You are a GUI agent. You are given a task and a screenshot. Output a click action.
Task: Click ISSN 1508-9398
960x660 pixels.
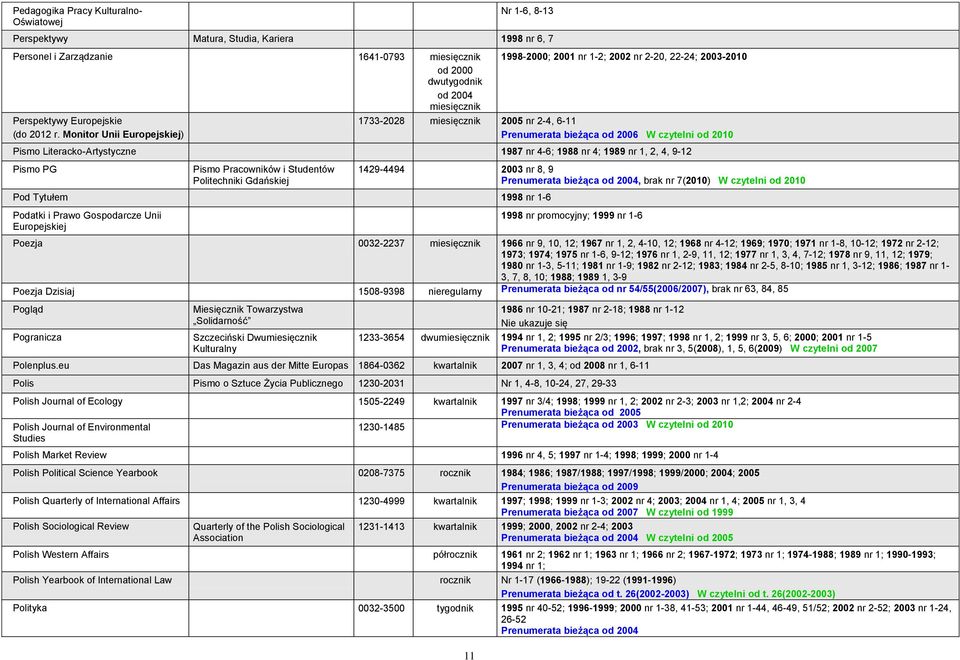click(381, 292)
